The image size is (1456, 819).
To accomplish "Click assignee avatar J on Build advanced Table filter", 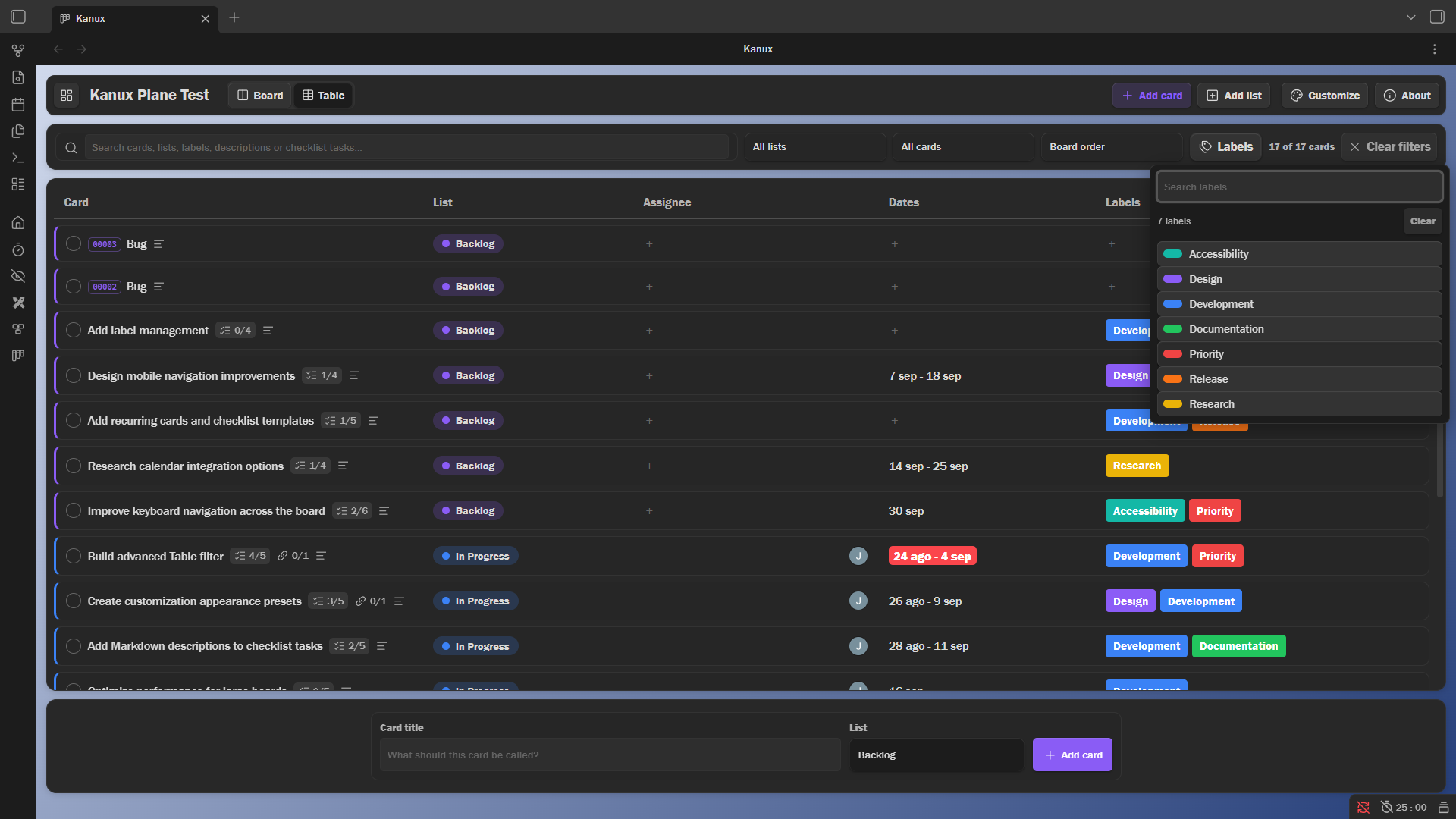I will (x=858, y=556).
